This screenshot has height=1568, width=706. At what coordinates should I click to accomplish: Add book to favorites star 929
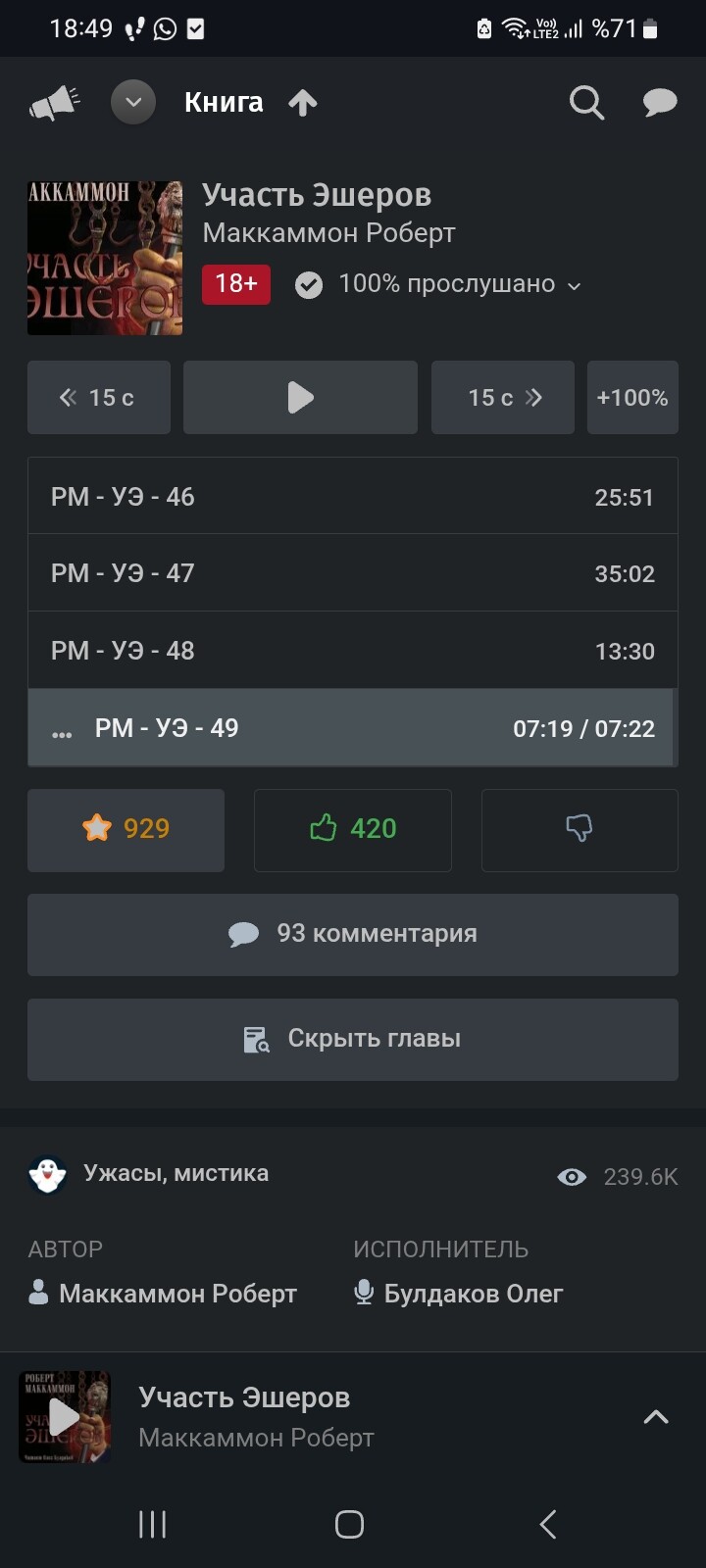[126, 829]
